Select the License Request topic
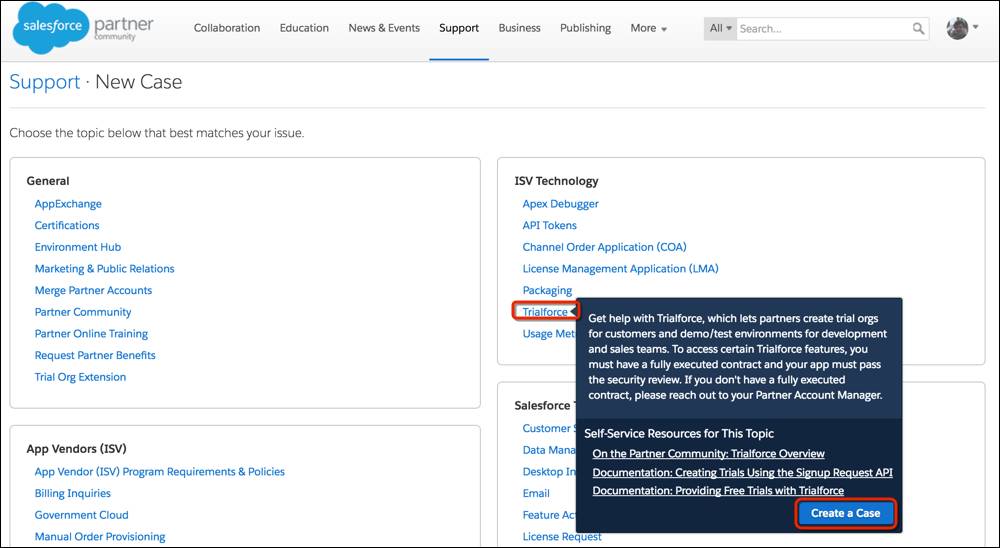Screen dimensions: 1000x548 coord(562,537)
